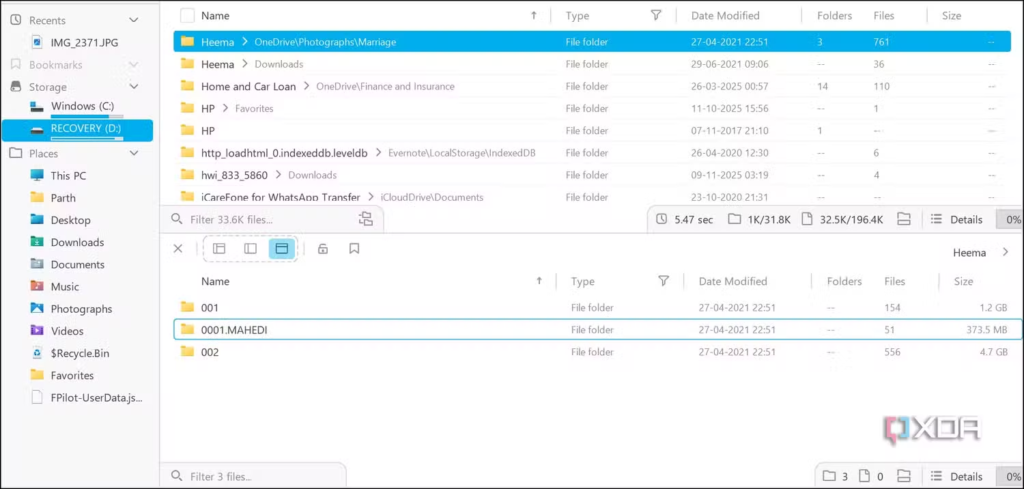Click the bookmark icon in lower pane toolbar
Viewport: 1024px width, 489px height.
tap(354, 249)
